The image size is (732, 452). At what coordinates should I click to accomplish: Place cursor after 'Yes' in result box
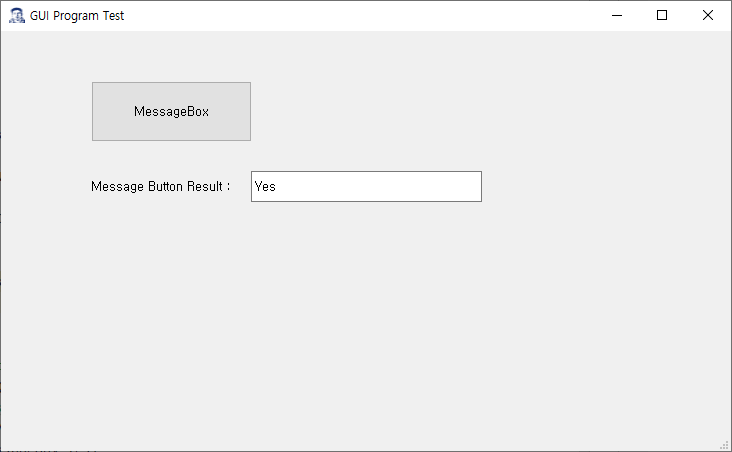click(x=277, y=186)
